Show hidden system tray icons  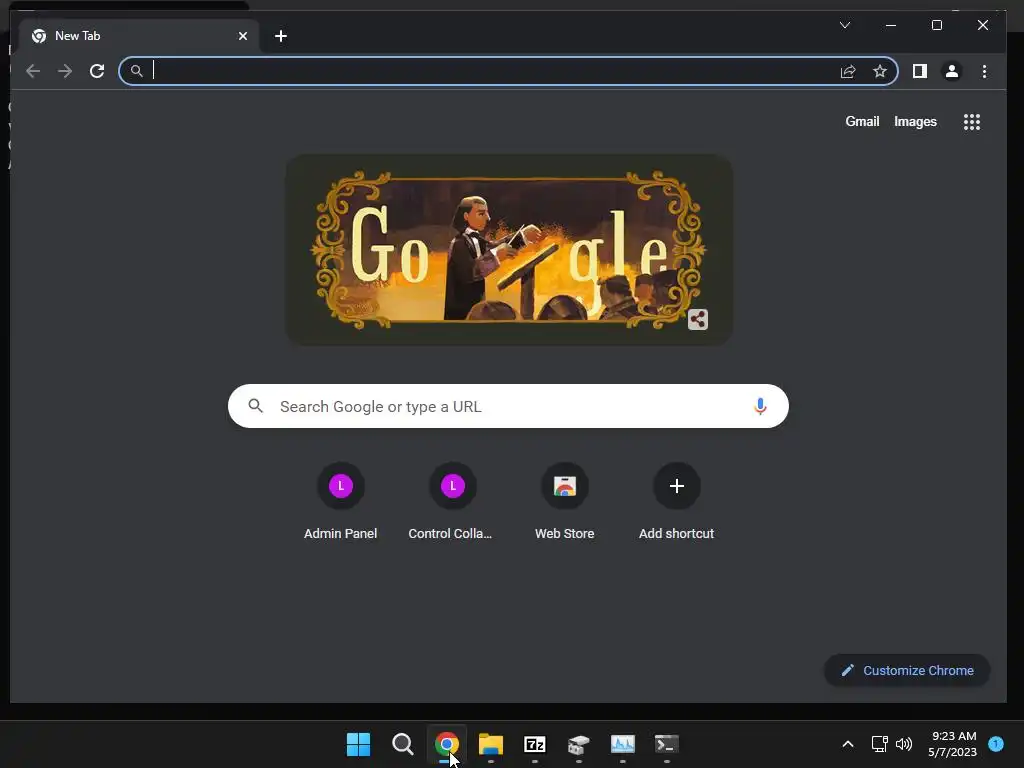pos(848,744)
